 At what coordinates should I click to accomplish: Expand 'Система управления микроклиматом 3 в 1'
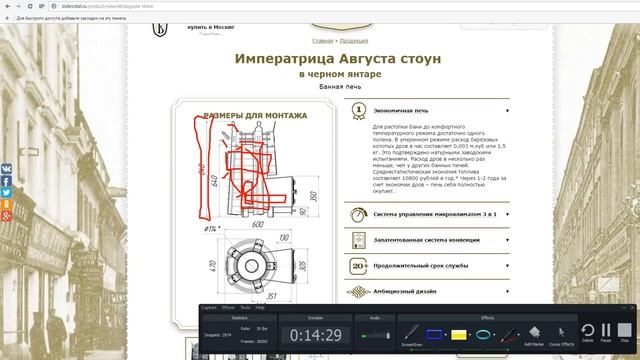point(427,214)
